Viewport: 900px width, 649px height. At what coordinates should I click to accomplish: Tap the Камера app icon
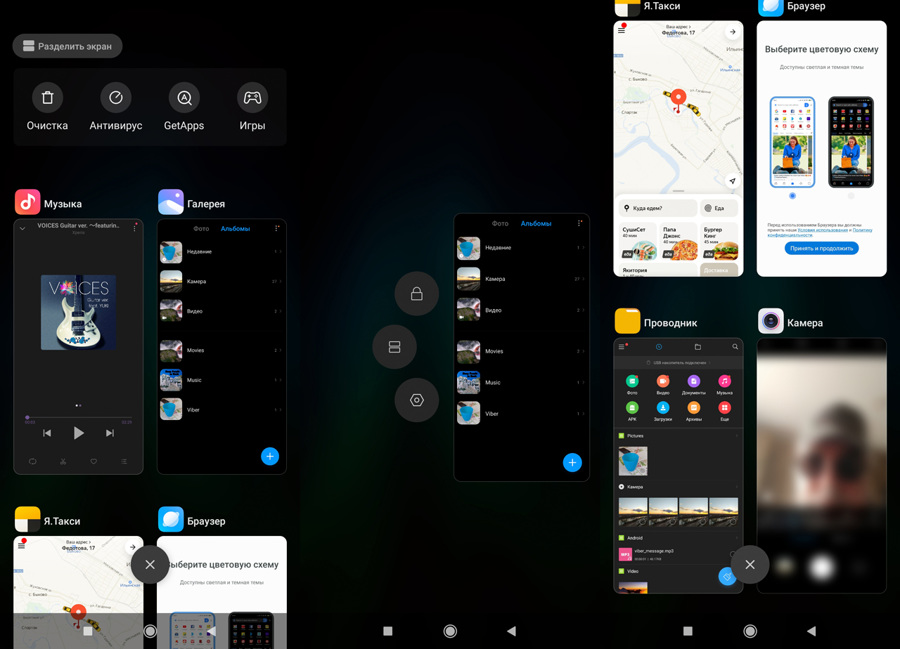coord(770,321)
